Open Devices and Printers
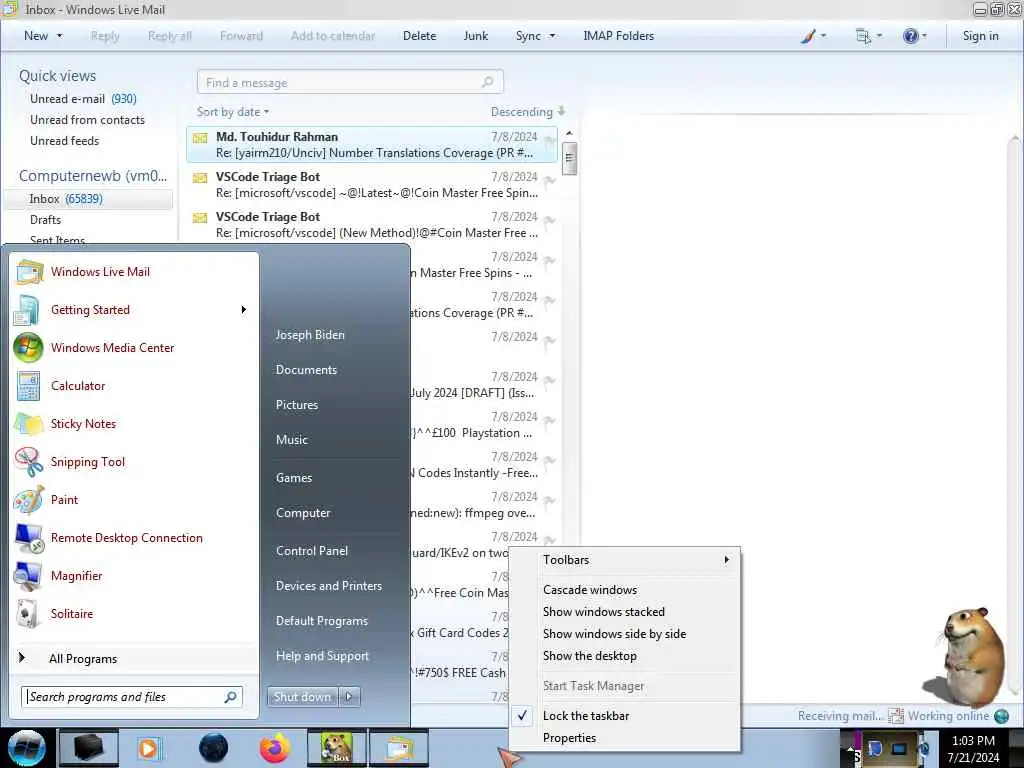The width and height of the screenshot is (1024, 768). 328,586
